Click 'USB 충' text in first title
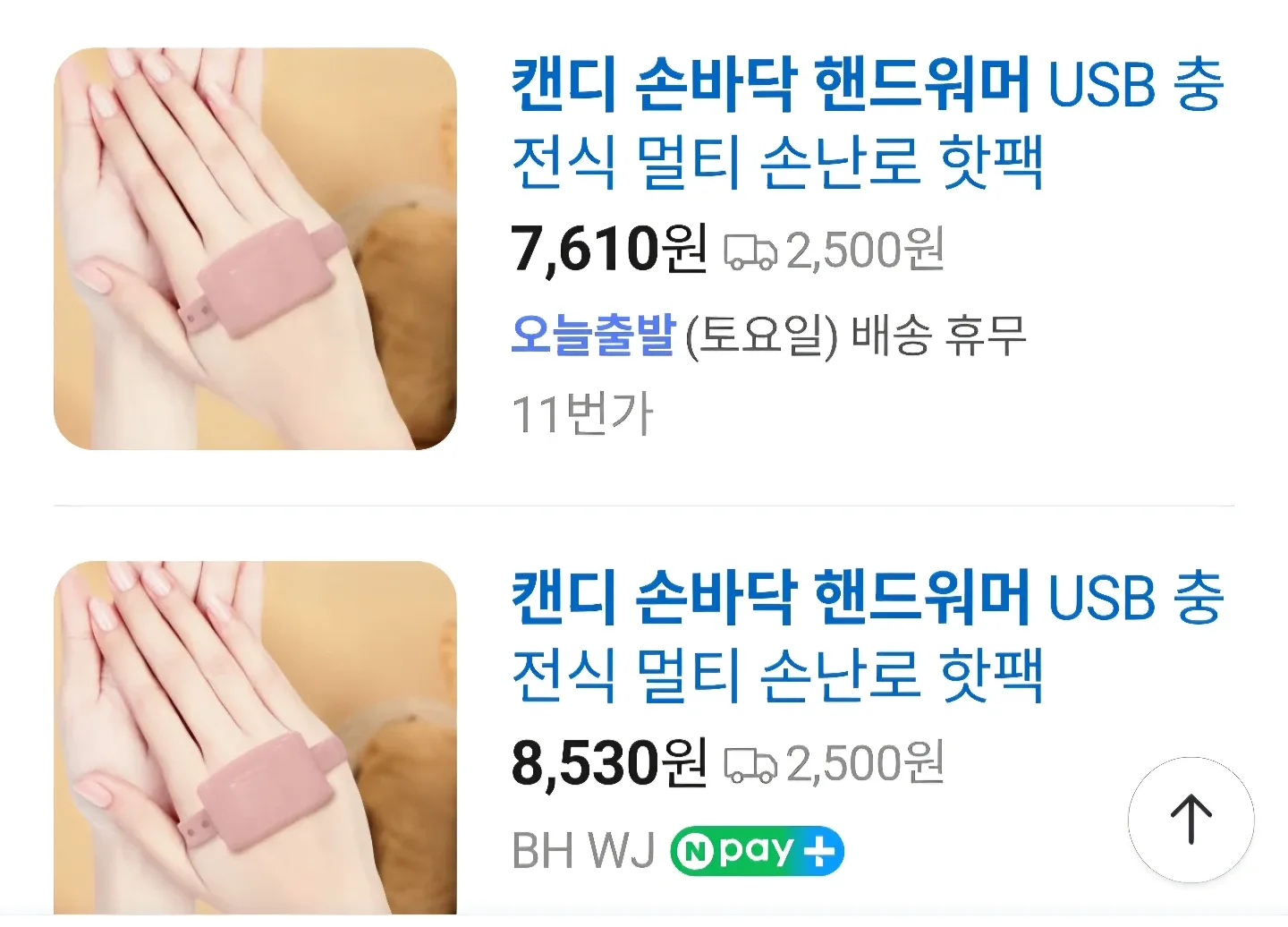This screenshot has width=1288, height=927. pos(1135,84)
